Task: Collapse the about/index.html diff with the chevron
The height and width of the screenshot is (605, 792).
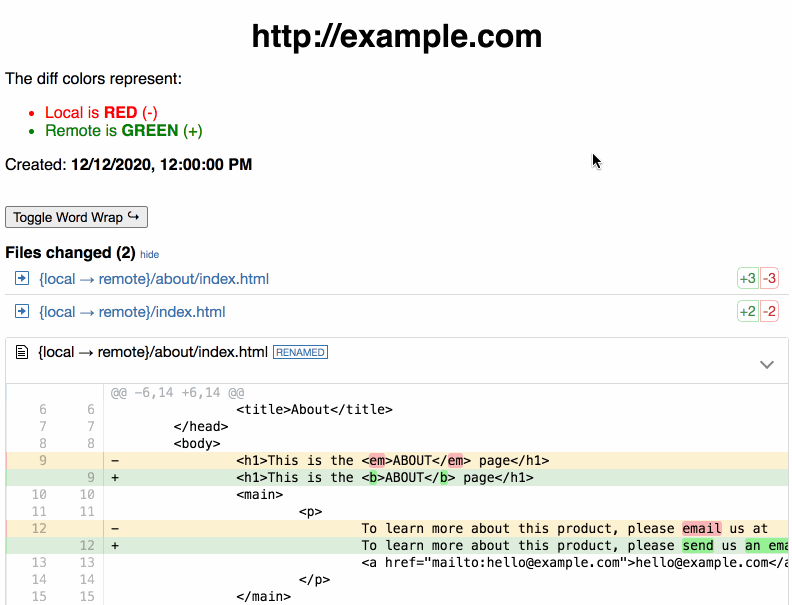Action: (767, 365)
